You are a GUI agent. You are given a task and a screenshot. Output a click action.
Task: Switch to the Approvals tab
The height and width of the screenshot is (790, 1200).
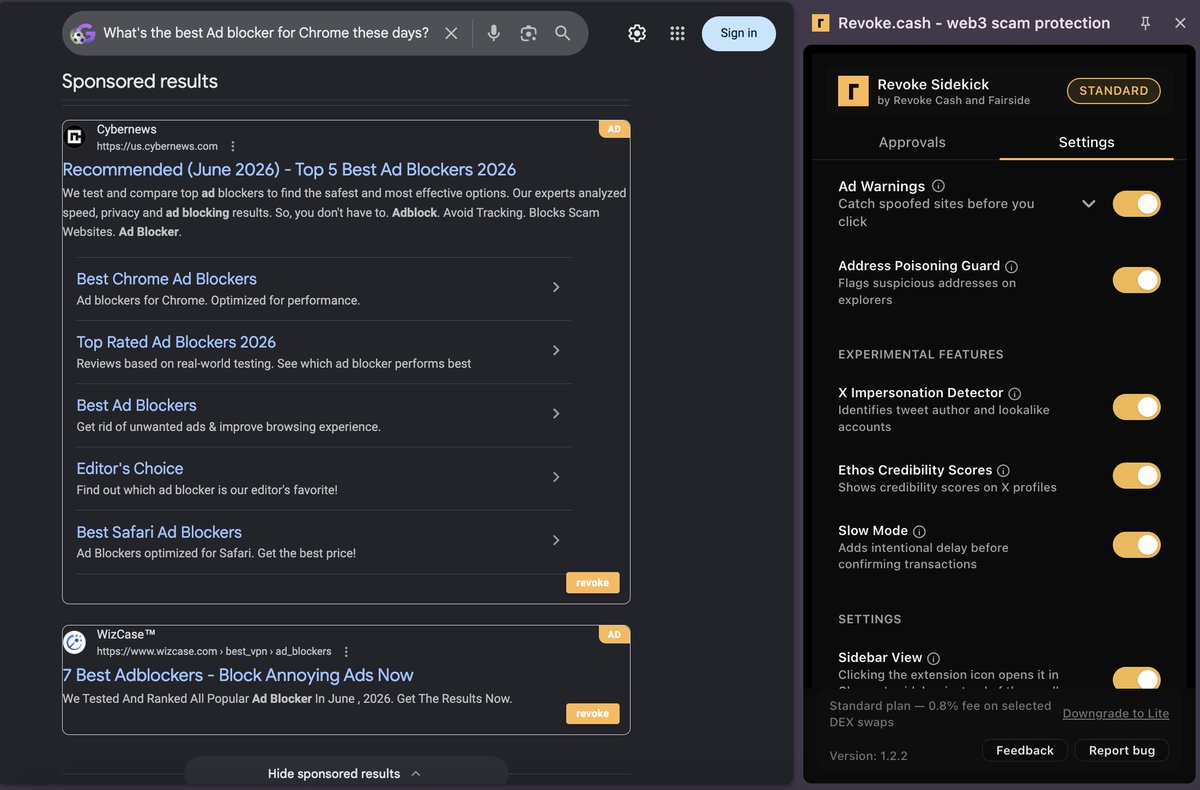(x=912, y=142)
